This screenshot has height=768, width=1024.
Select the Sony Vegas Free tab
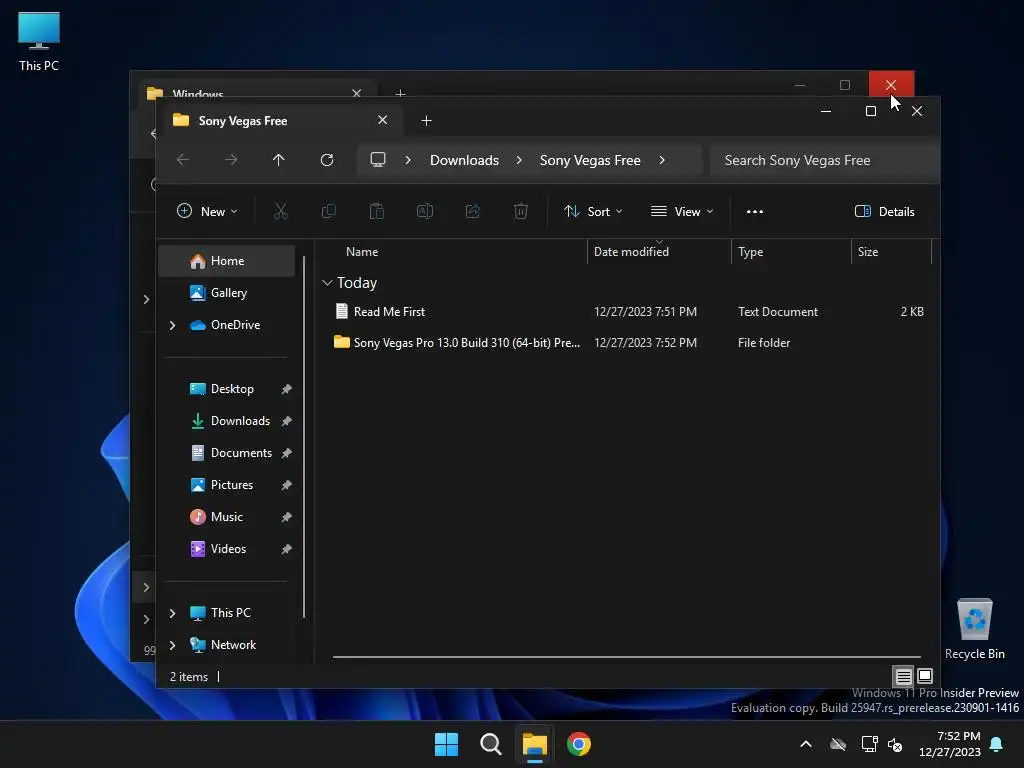(x=280, y=121)
